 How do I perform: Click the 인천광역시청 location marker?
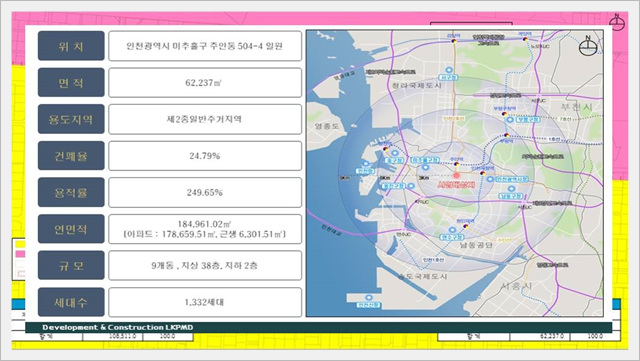click(490, 179)
